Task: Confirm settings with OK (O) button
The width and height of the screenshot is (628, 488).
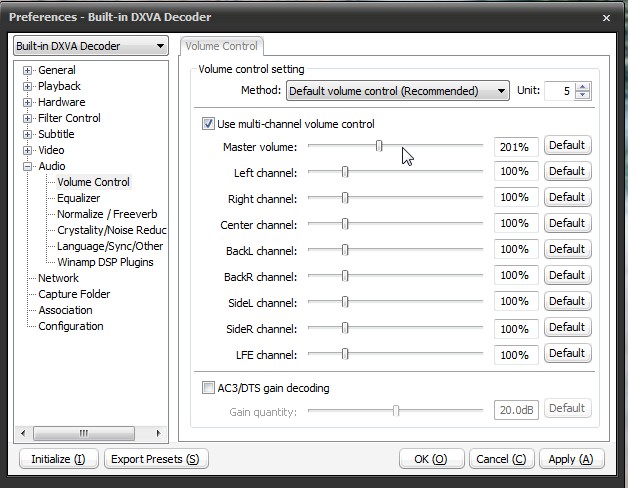Action: (431, 459)
